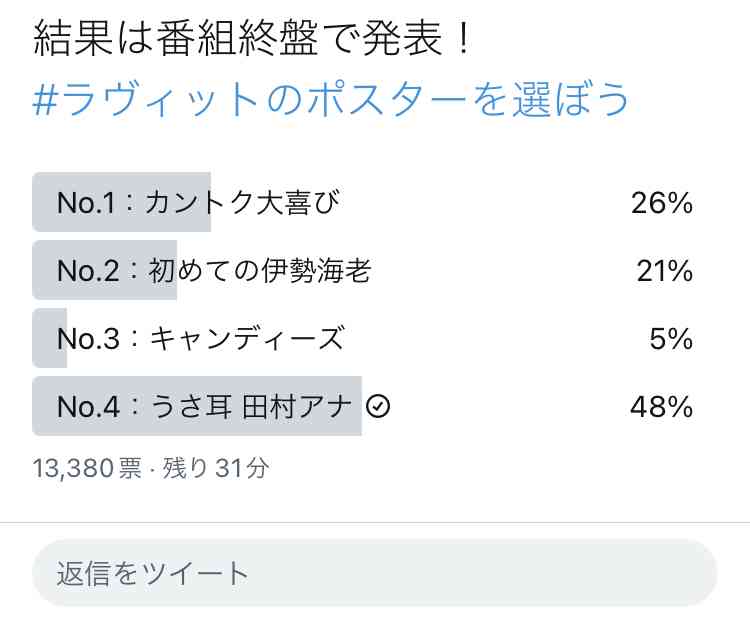Click the short gray bar for No.3
This screenshot has width=750, height=623.
49,338
